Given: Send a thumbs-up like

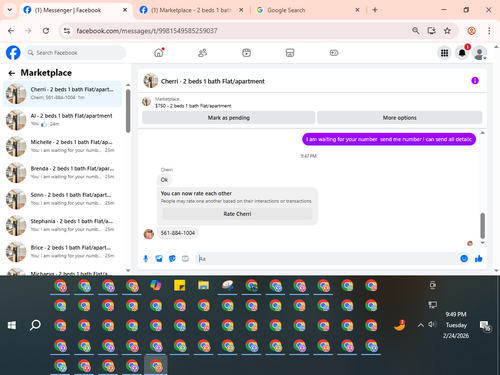Looking at the screenshot, I should (x=479, y=258).
